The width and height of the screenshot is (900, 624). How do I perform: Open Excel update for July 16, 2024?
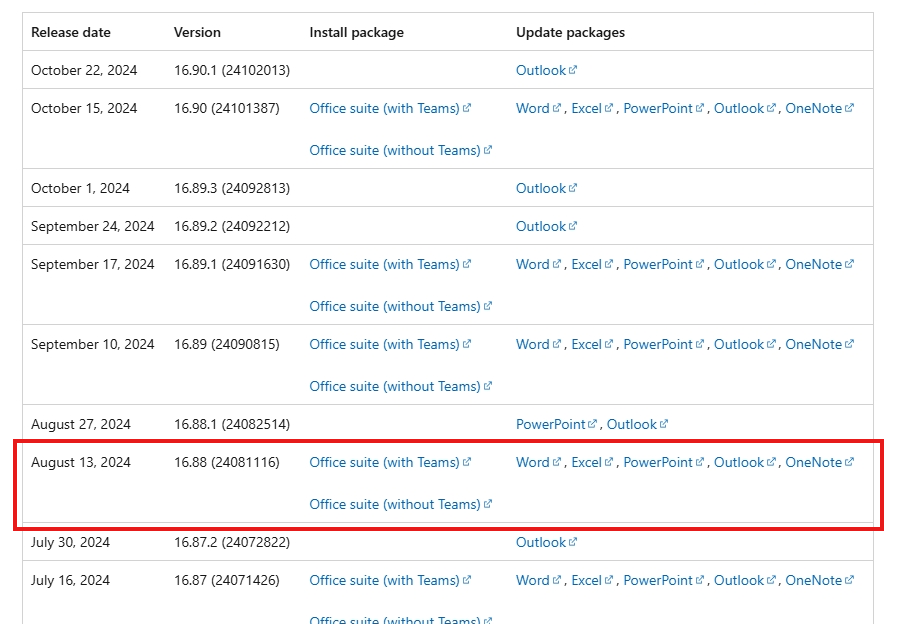click(x=592, y=580)
